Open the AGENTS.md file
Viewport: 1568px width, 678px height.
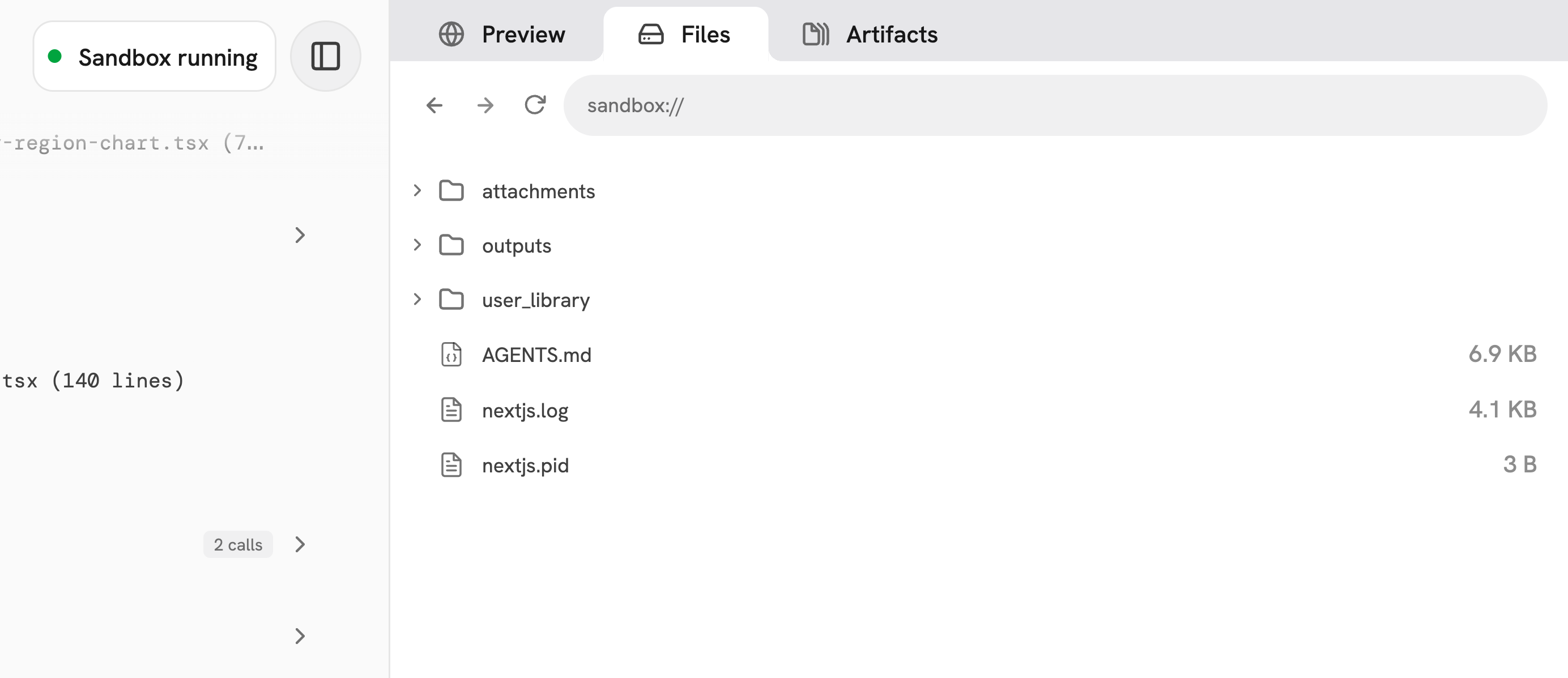click(536, 354)
